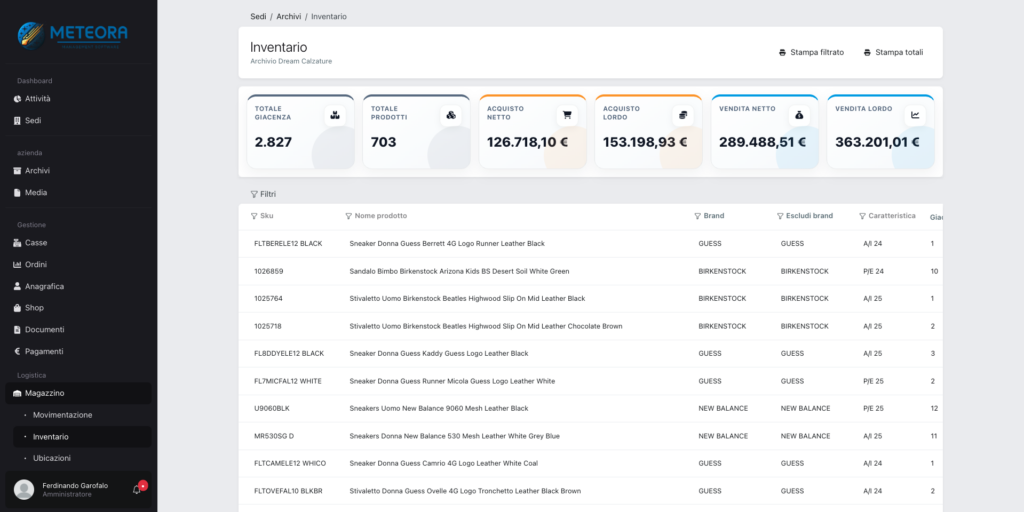The image size is (1024, 512).
Task: Click the chart icon in Vendita Lordo card
Action: coord(915,115)
